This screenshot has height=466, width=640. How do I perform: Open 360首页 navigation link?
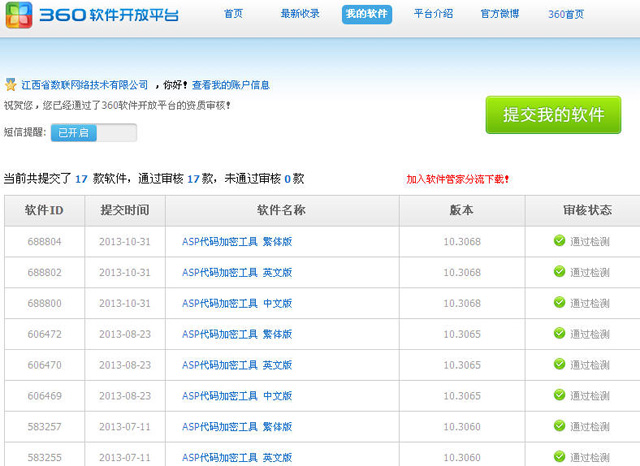pos(566,14)
